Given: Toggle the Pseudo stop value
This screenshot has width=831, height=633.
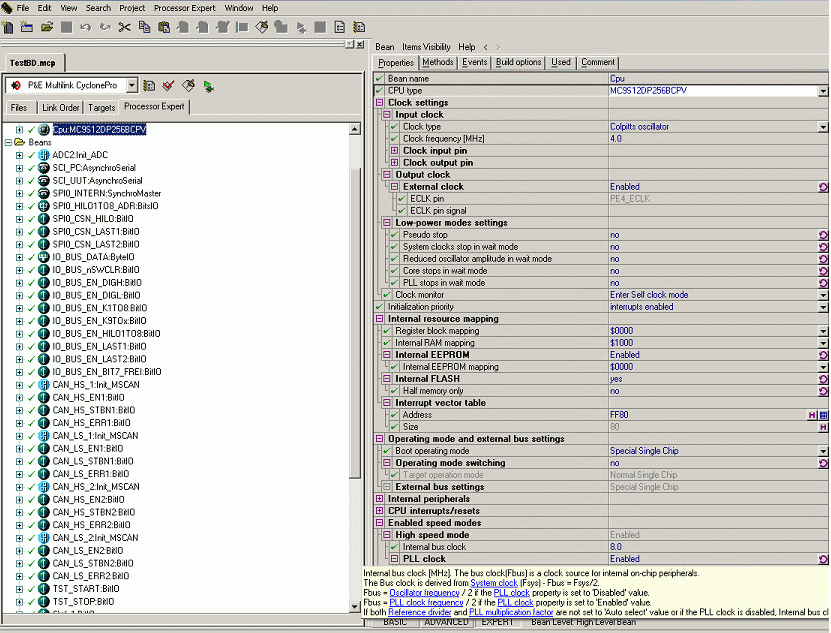Looking at the screenshot, I should pyautogui.click(x=823, y=235).
